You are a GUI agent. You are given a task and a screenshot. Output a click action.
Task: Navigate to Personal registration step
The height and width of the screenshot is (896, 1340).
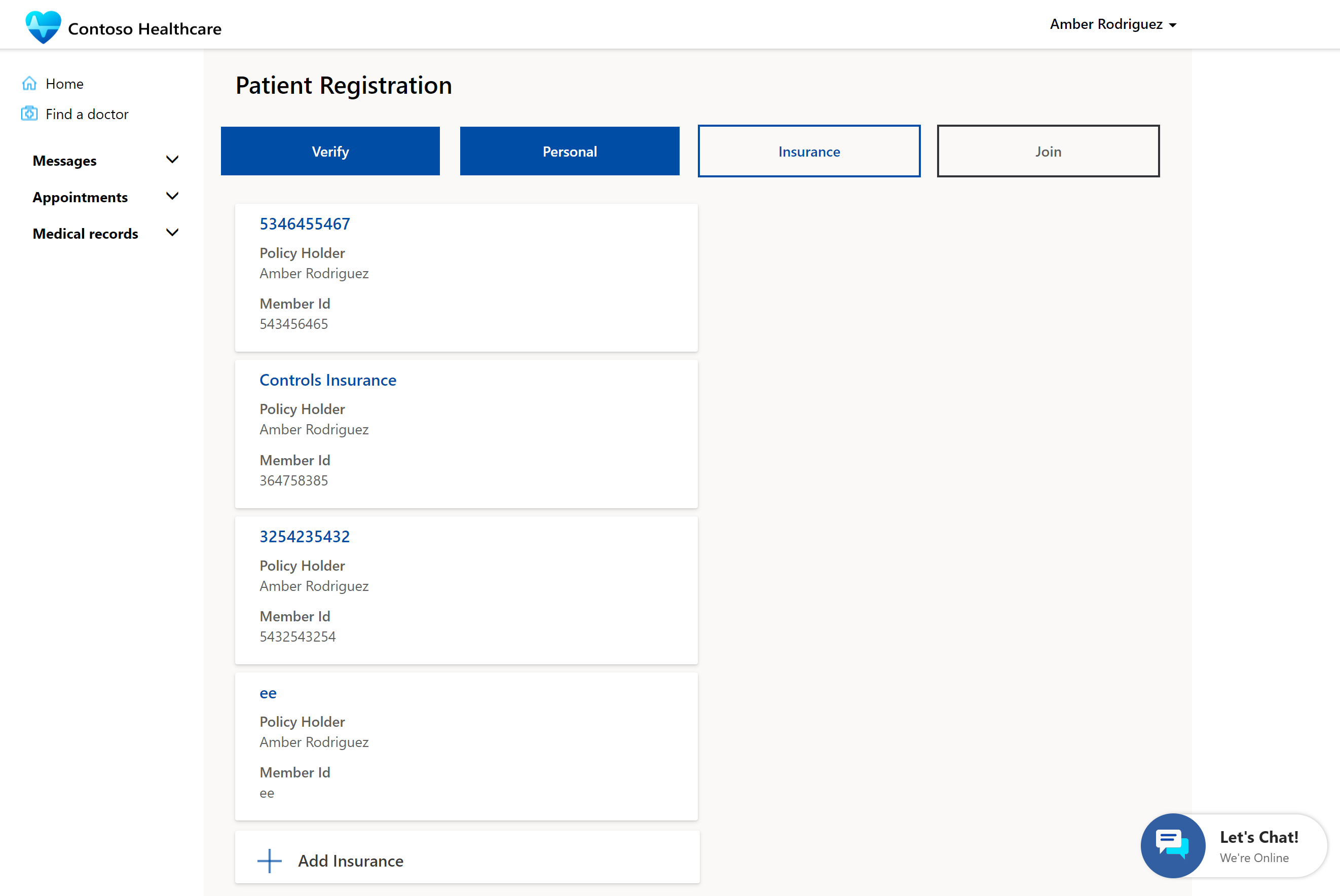pos(570,151)
